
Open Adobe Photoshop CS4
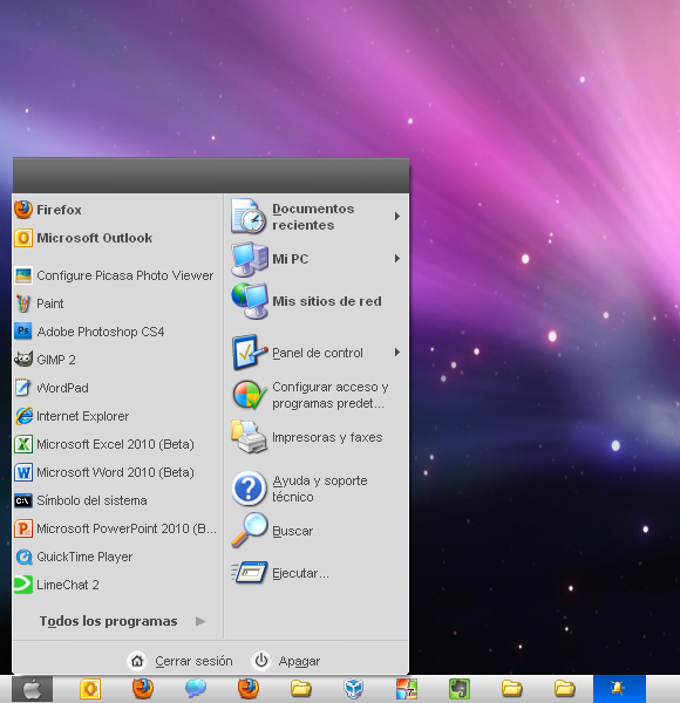coord(100,332)
